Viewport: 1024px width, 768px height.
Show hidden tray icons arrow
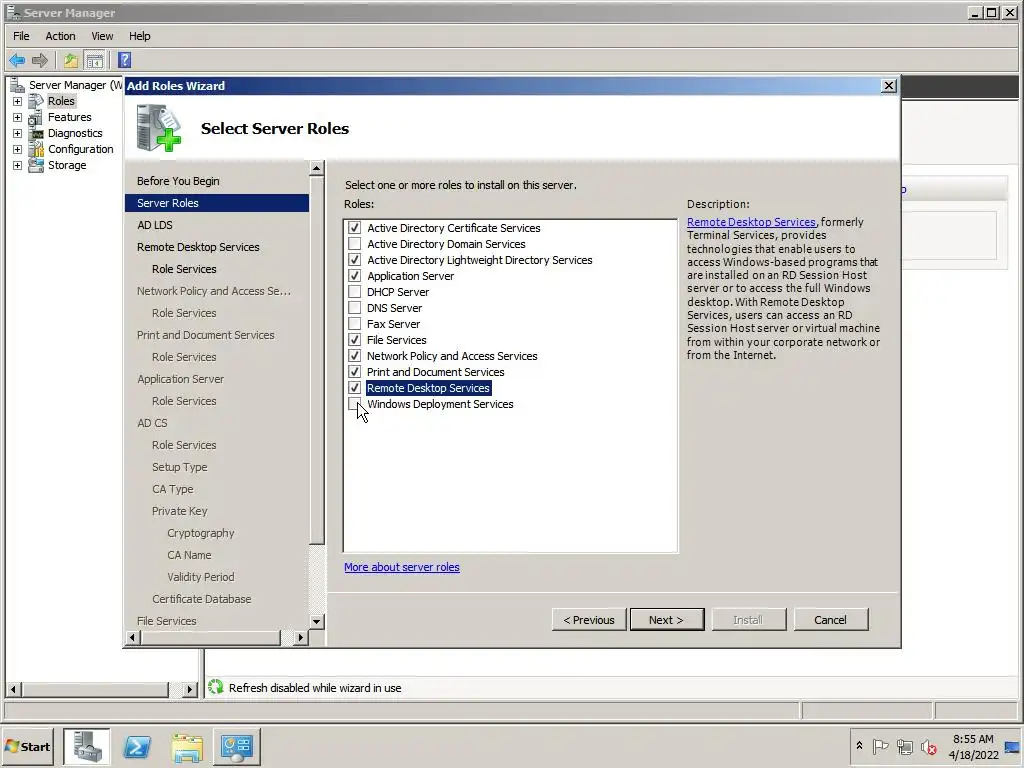pos(859,745)
